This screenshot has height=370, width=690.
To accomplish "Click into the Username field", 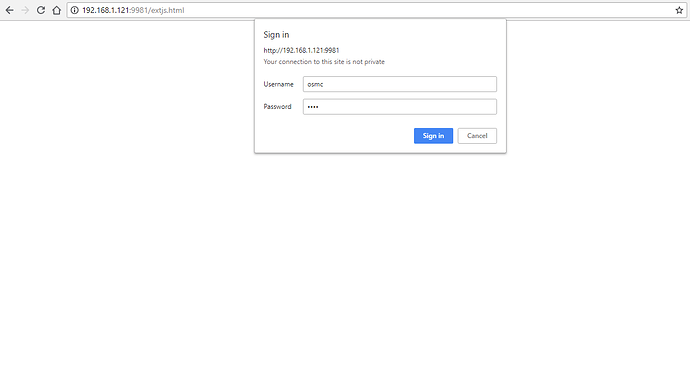I will tap(400, 84).
